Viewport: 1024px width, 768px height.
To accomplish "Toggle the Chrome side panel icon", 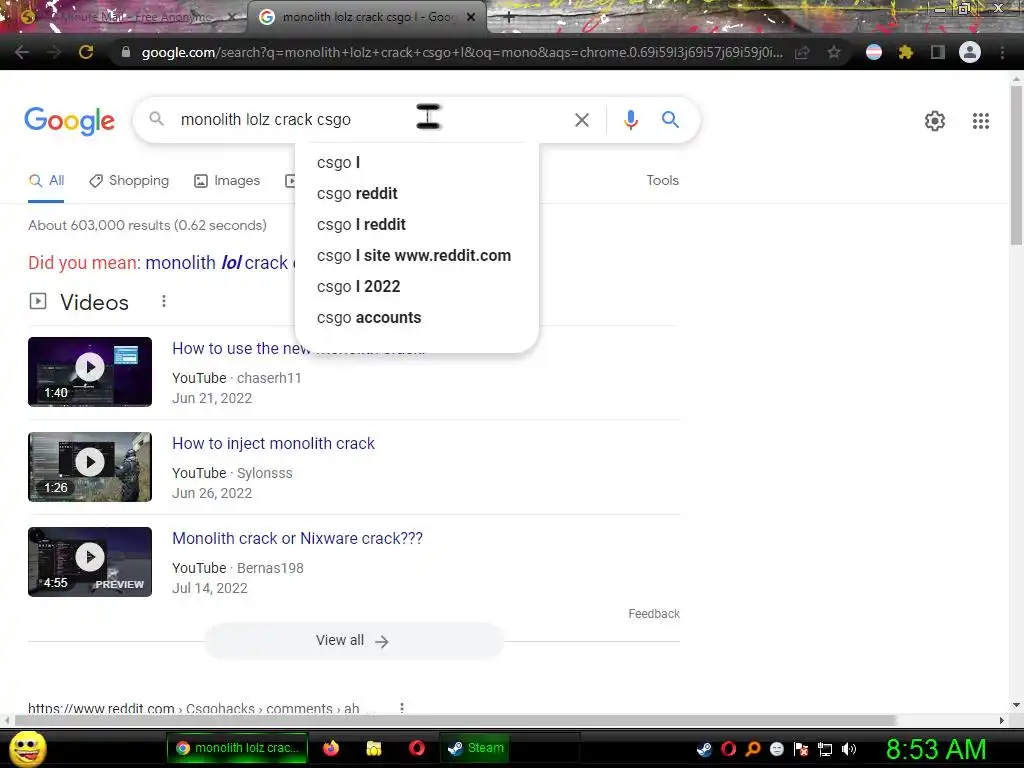I will (937, 52).
